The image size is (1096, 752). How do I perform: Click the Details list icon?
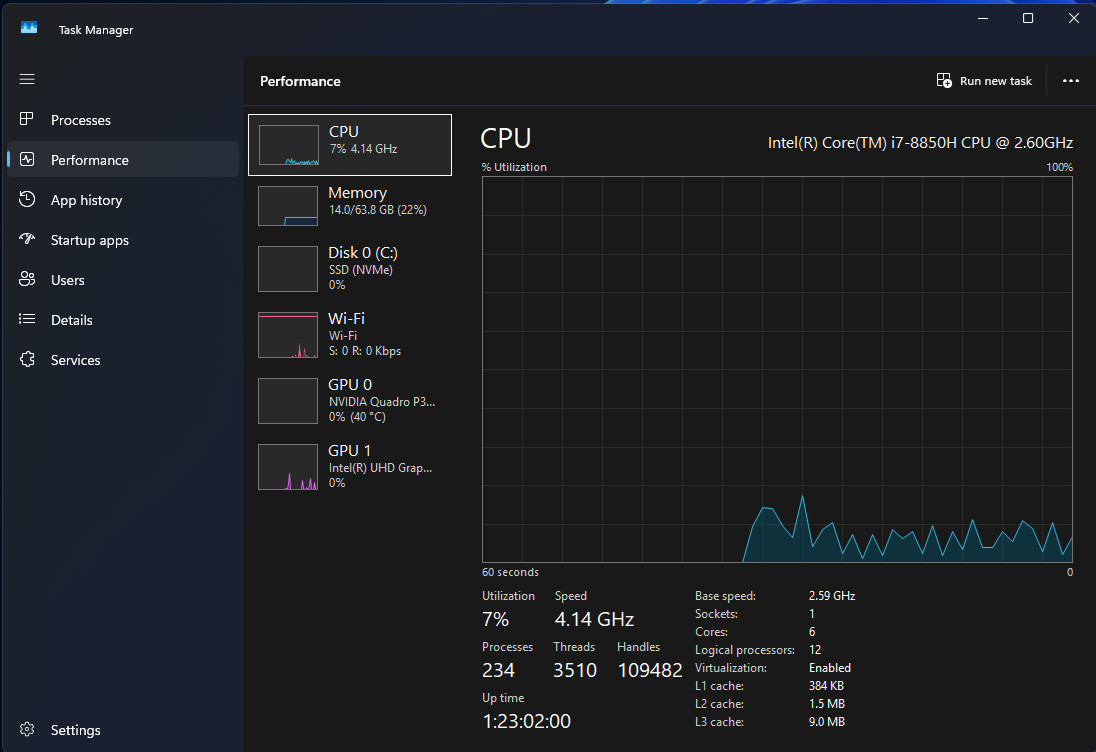(x=27, y=319)
